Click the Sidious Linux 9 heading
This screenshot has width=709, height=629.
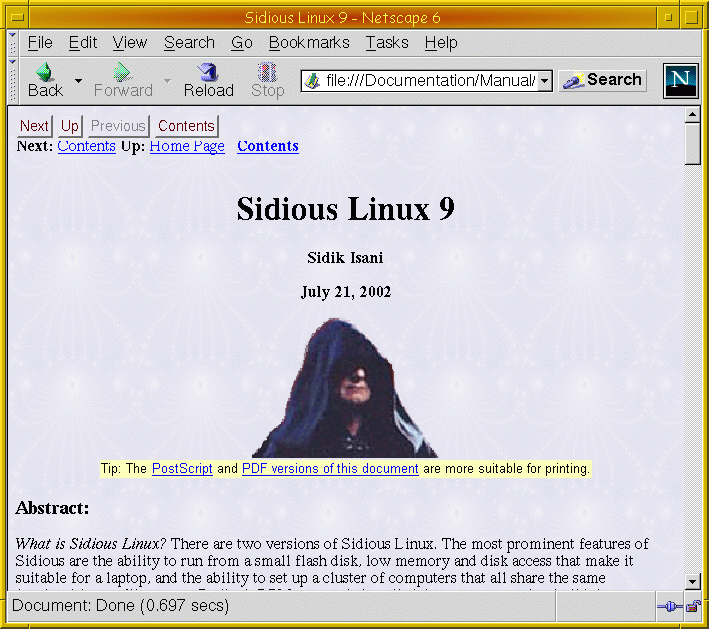click(x=345, y=209)
